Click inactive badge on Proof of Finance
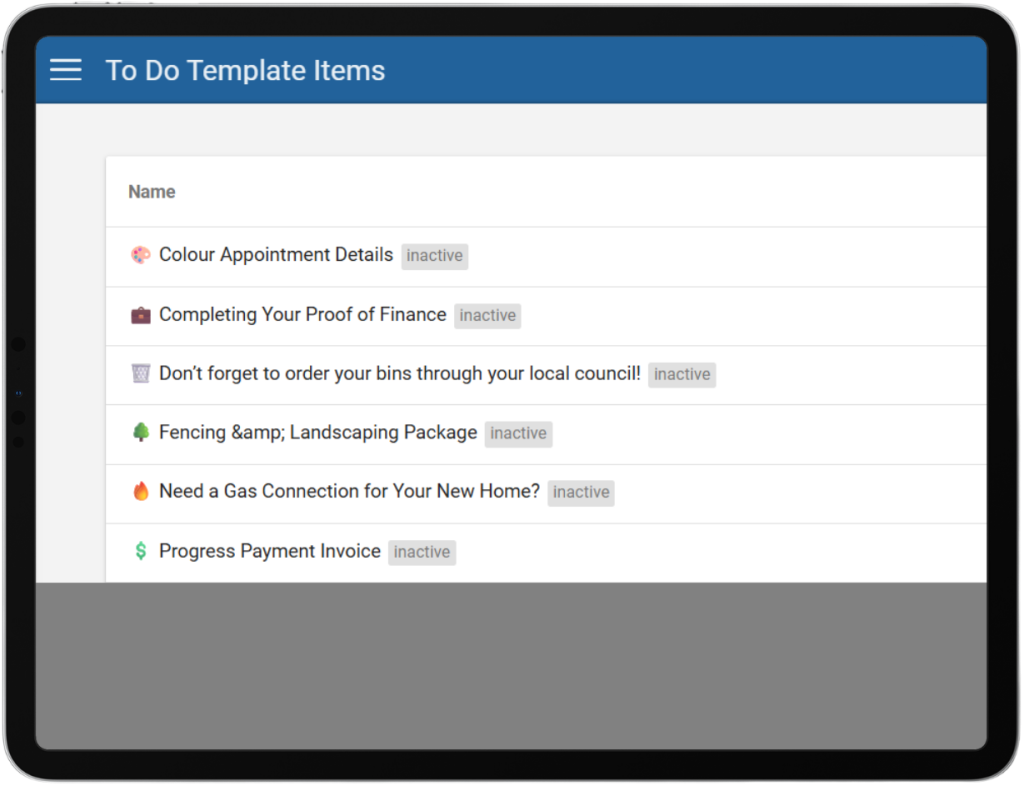The width and height of the screenshot is (1024, 786). 488,316
